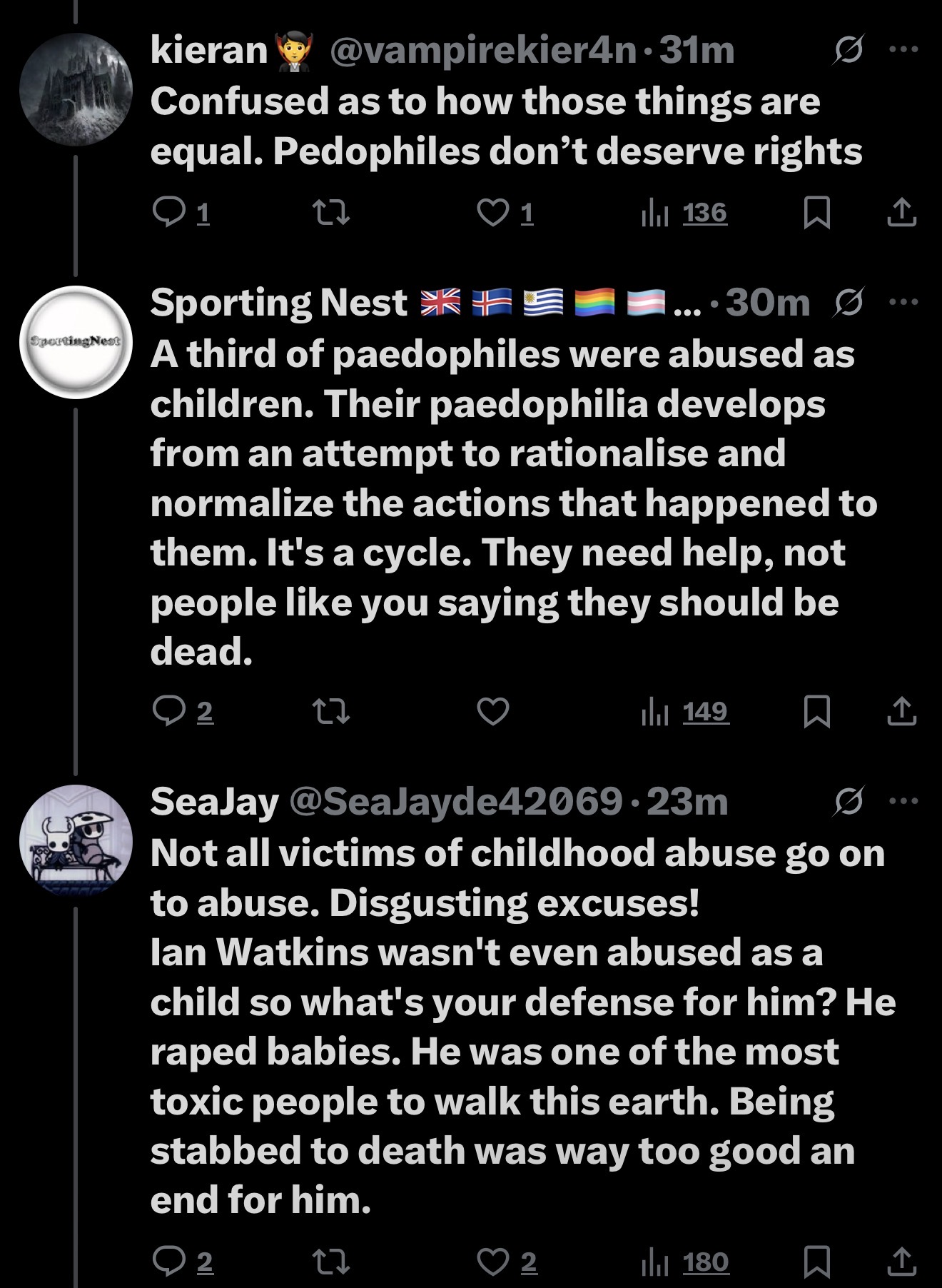Repost Sporting Nest's tweet
The height and width of the screenshot is (1288, 942).
tap(332, 711)
